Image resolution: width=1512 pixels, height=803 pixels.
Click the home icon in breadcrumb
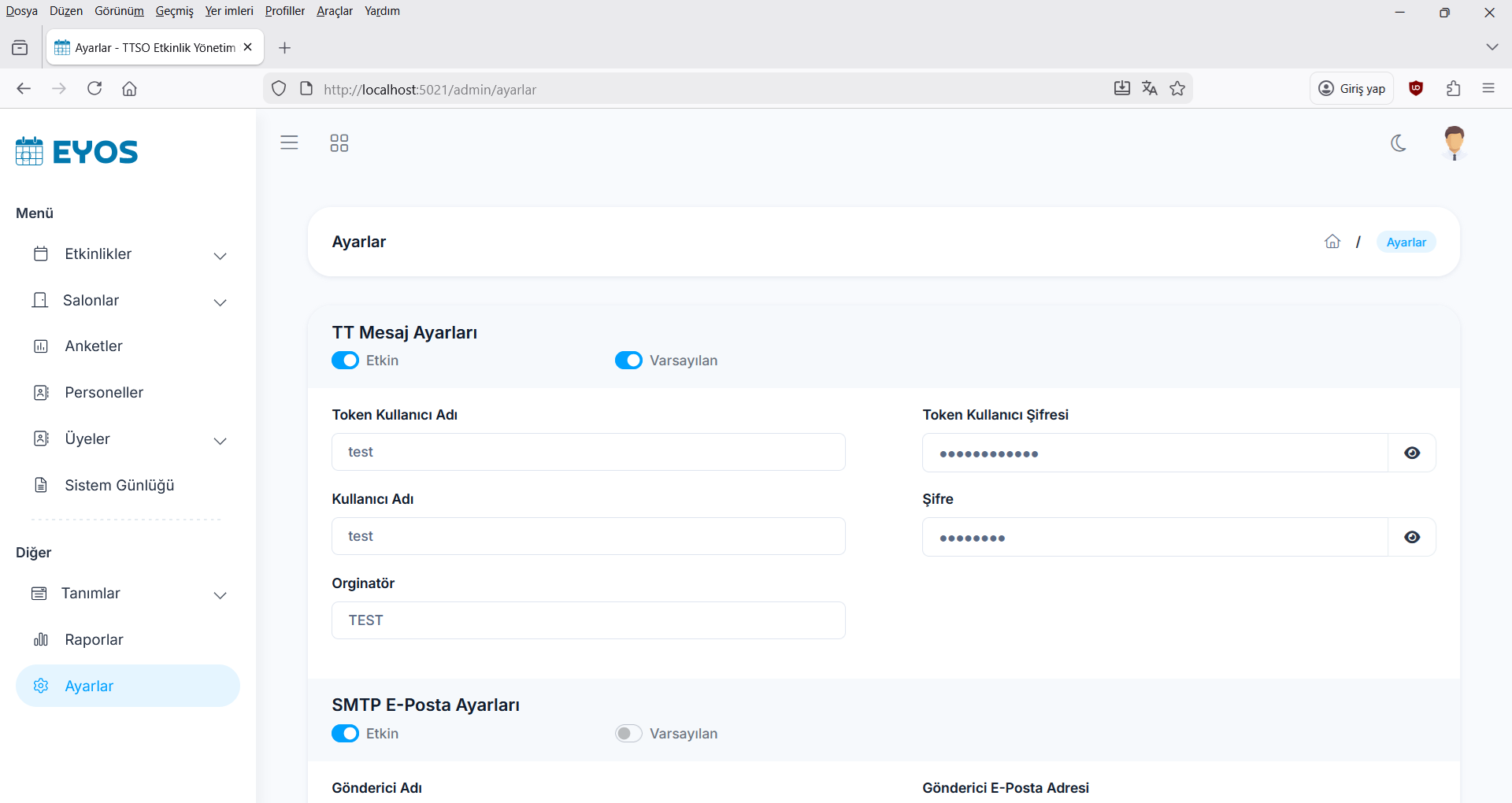[x=1332, y=242]
